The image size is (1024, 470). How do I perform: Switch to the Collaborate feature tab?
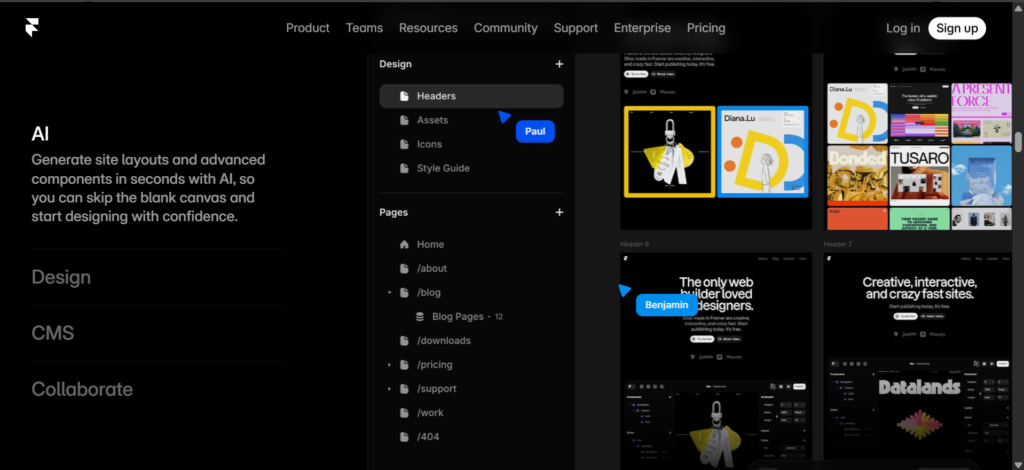pos(82,390)
